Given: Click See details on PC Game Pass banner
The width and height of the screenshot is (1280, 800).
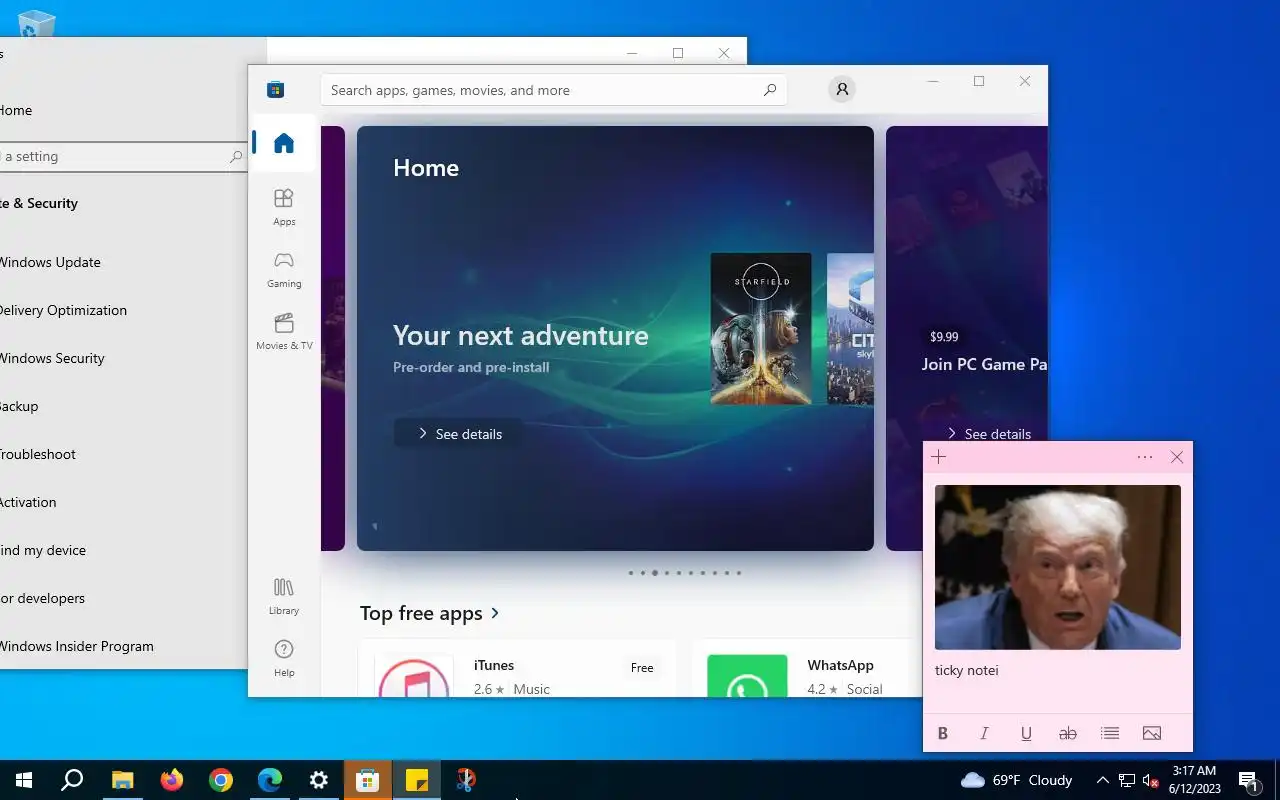Looking at the screenshot, I should (988, 434).
